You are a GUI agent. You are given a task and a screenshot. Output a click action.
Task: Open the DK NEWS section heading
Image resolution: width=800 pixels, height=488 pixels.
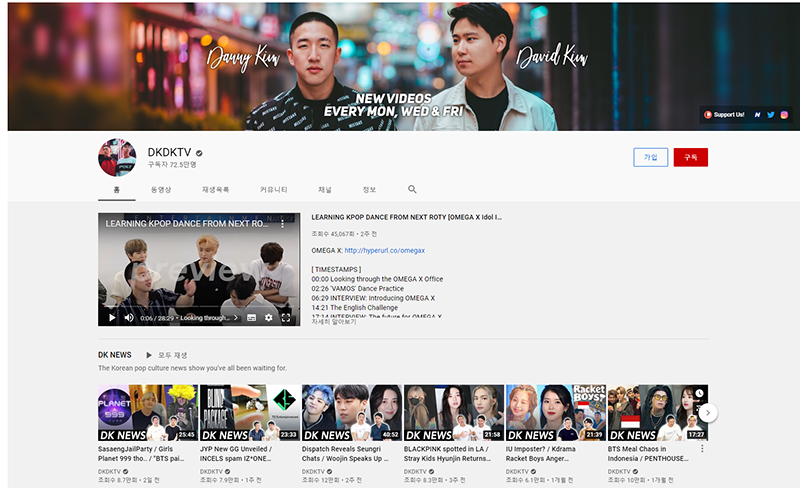tap(115, 355)
